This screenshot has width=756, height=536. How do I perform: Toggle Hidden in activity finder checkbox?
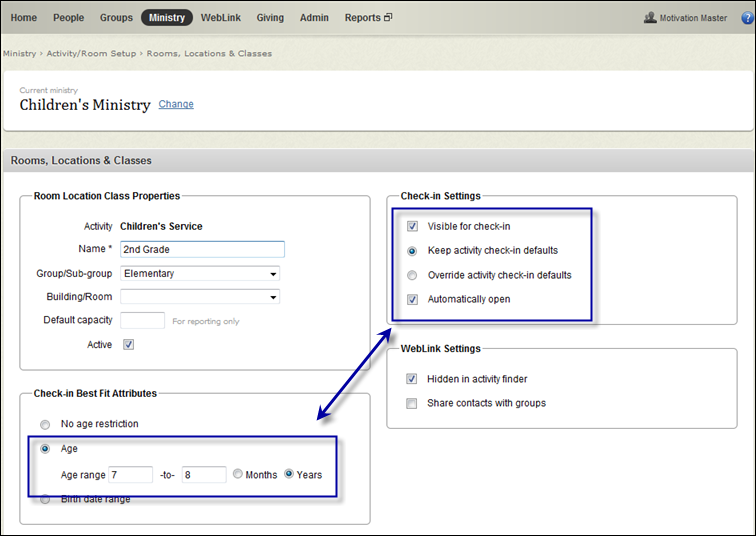coord(411,379)
